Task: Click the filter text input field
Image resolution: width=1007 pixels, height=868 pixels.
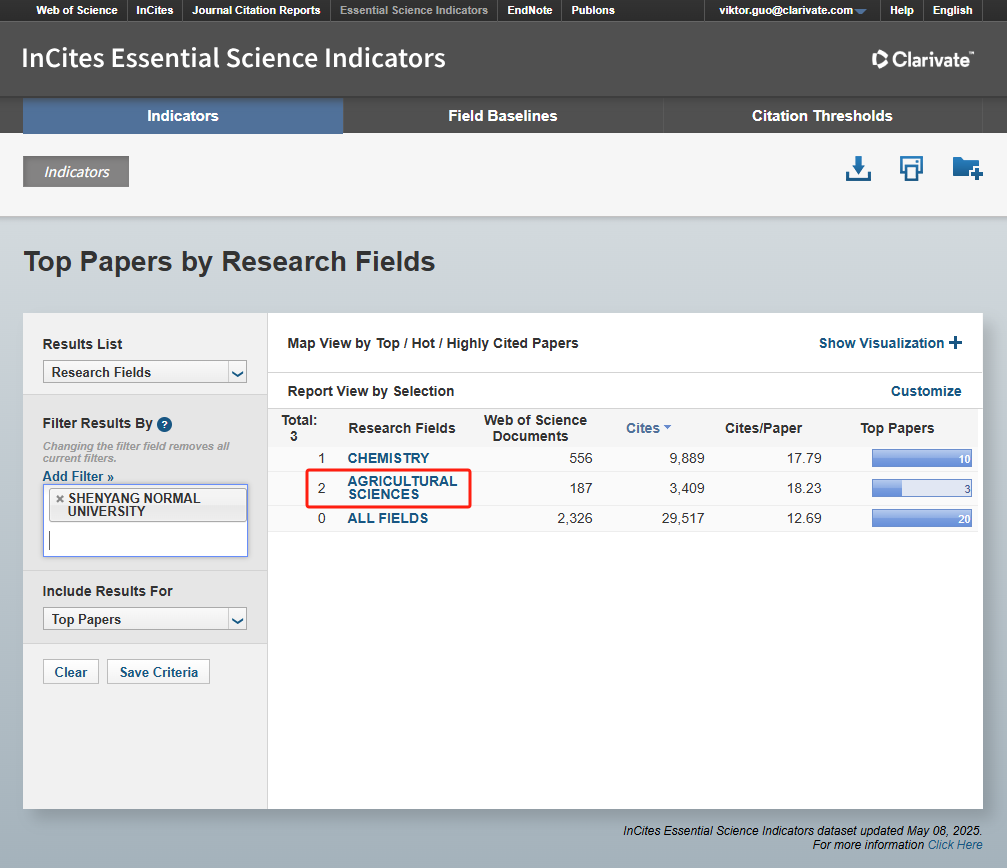Action: pyautogui.click(x=145, y=540)
